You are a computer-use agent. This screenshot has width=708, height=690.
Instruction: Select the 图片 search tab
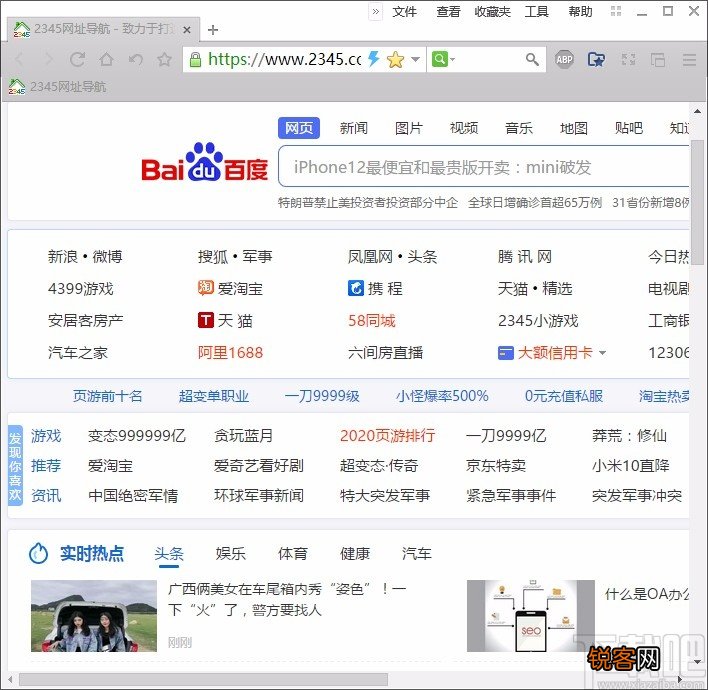tap(409, 128)
